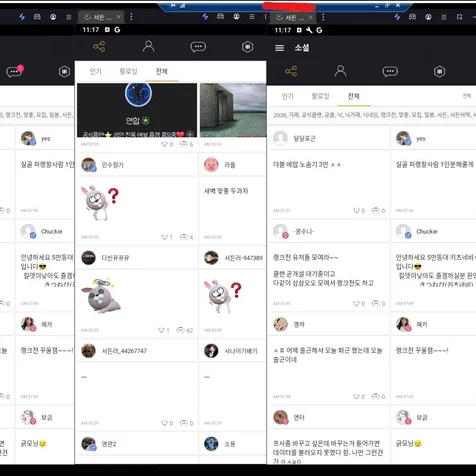Open the hamburger menu next to 소셜
Viewport: 476px width, 476px height.
(279, 48)
